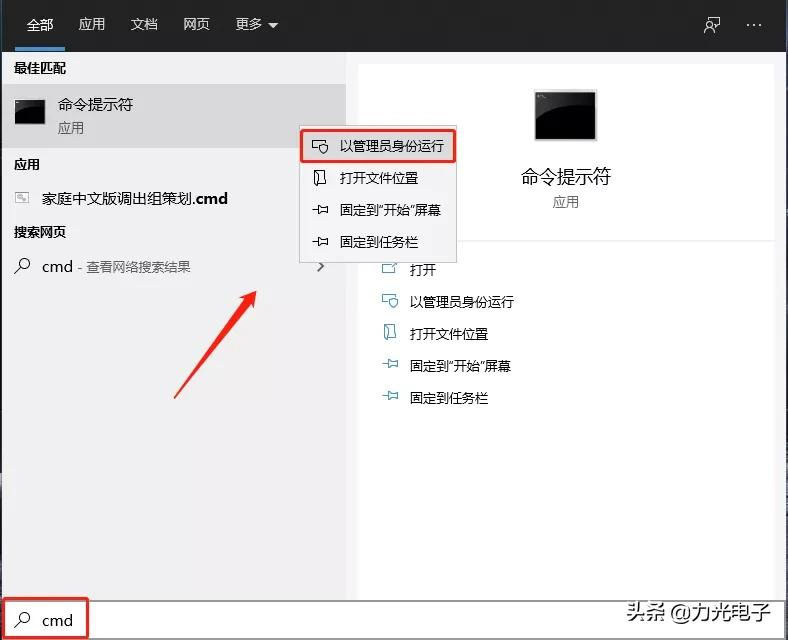Click the .cmd file icon

point(22,198)
